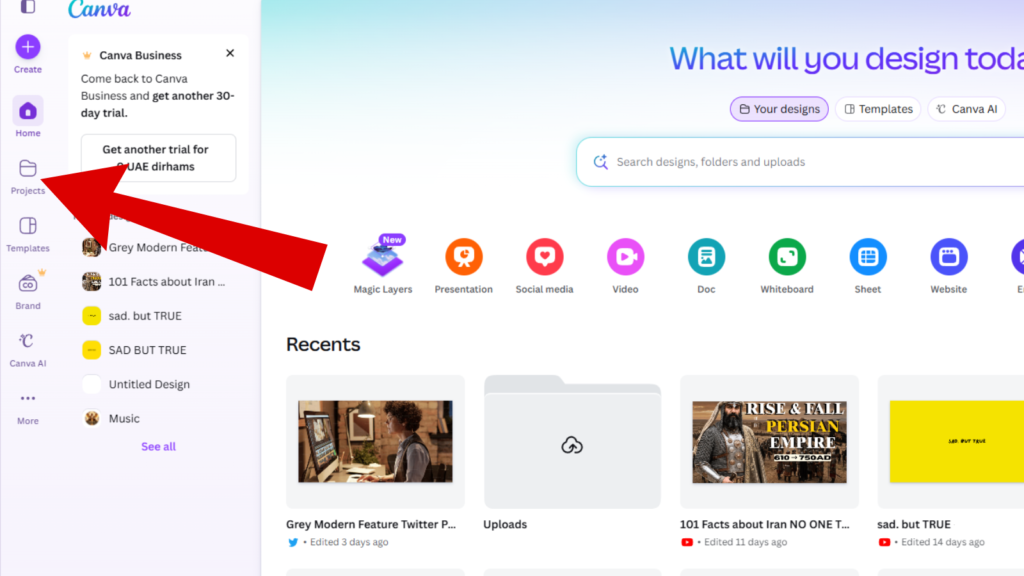1024x576 pixels.
Task: Click the See all recent designs link
Action: coord(158,446)
